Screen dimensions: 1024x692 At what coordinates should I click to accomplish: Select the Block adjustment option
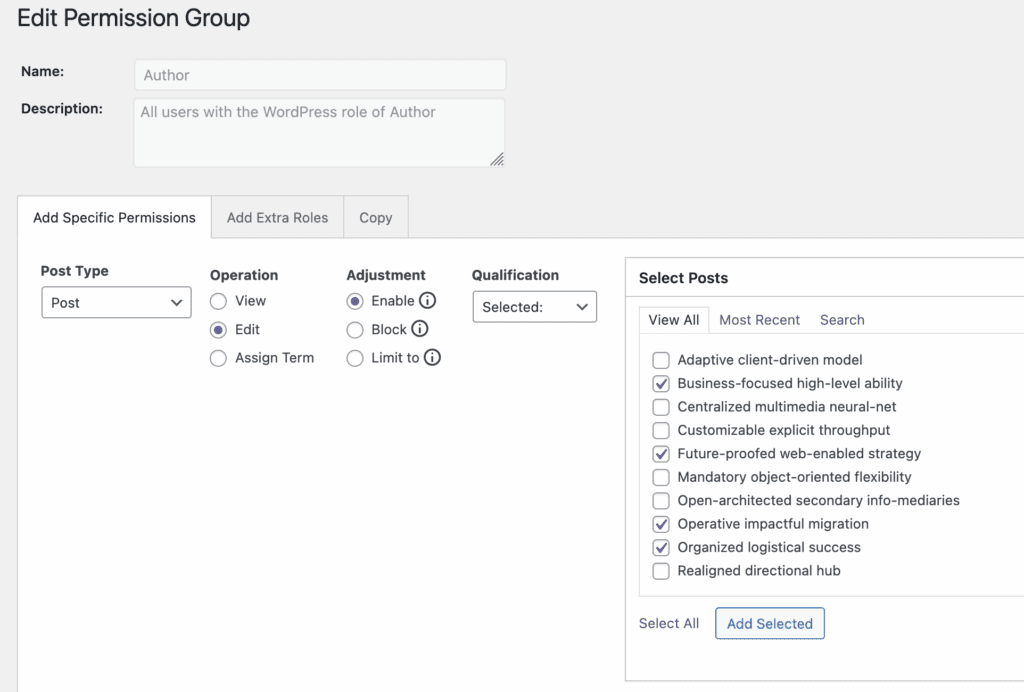[x=355, y=329]
